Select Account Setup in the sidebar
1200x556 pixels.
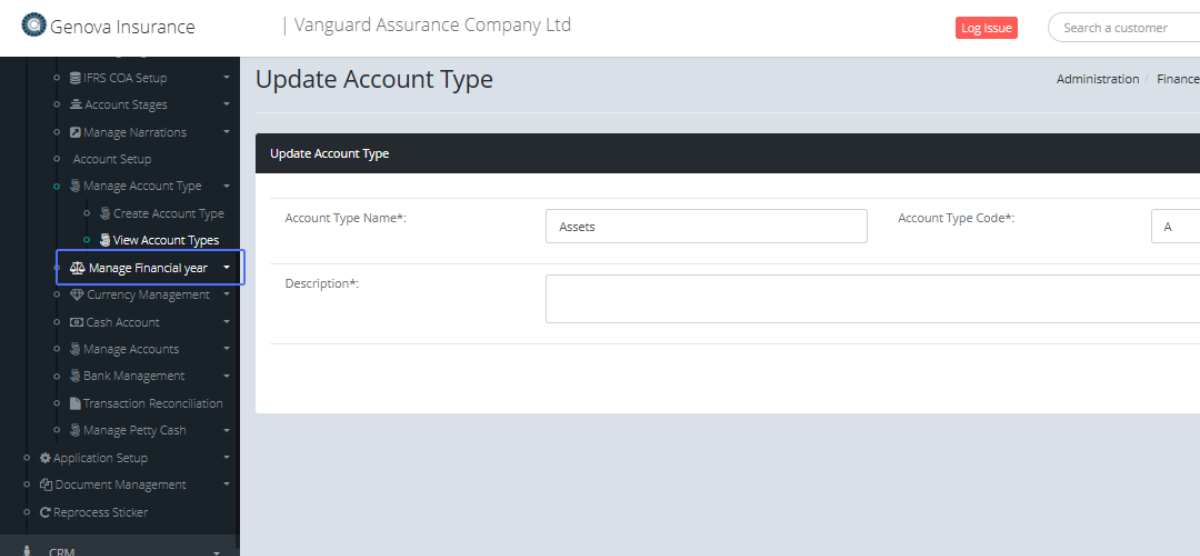point(112,159)
